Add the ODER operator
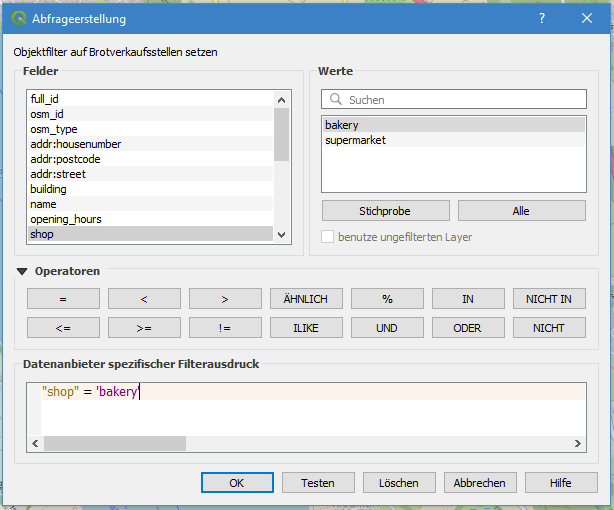Viewport: 614px width, 510px height. tap(467, 328)
